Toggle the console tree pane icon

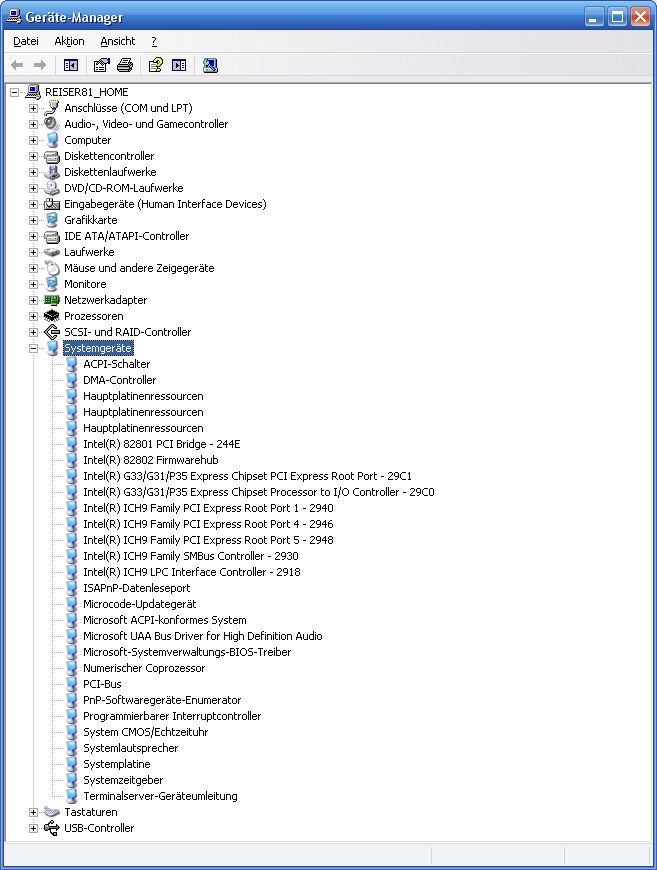tap(71, 65)
